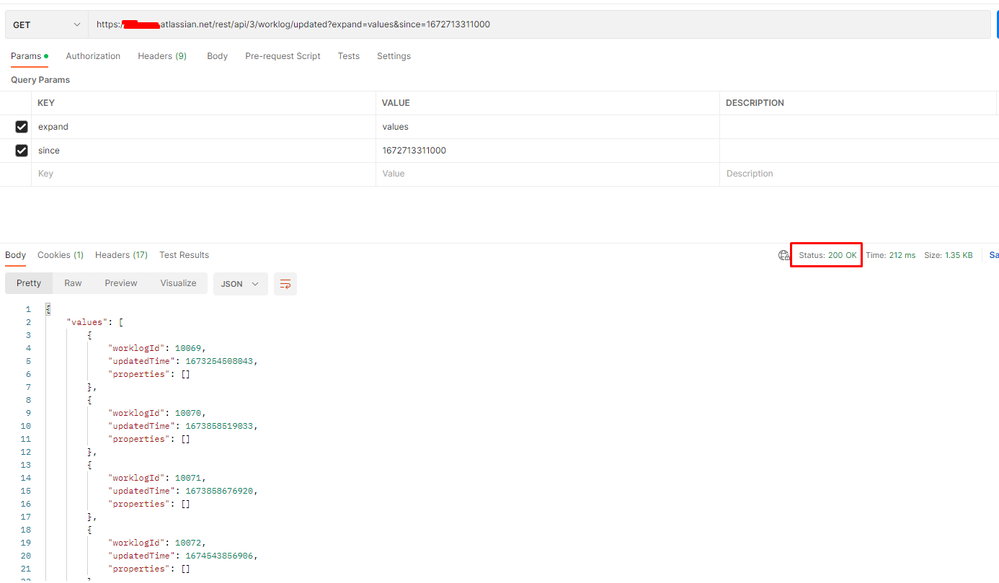
Task: Click line number 1 gutter in response viewer
Action: pos(27,309)
